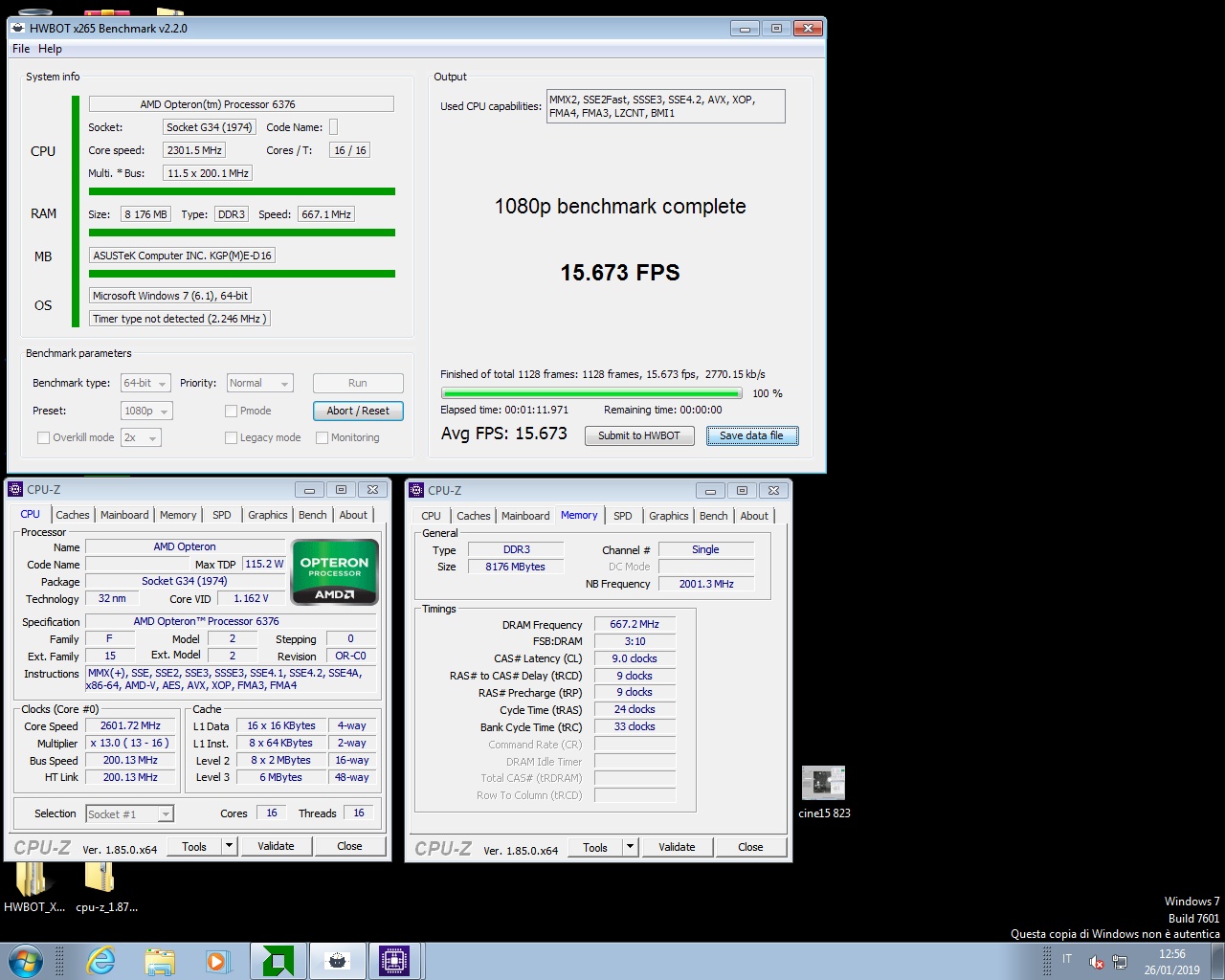Screen dimensions: 1225x980
Task: Click the left CPU-Z window title icon
Action: point(15,489)
